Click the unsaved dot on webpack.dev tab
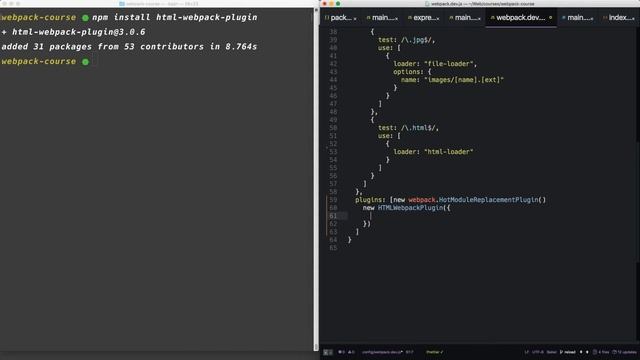 pyautogui.click(x=551, y=18)
